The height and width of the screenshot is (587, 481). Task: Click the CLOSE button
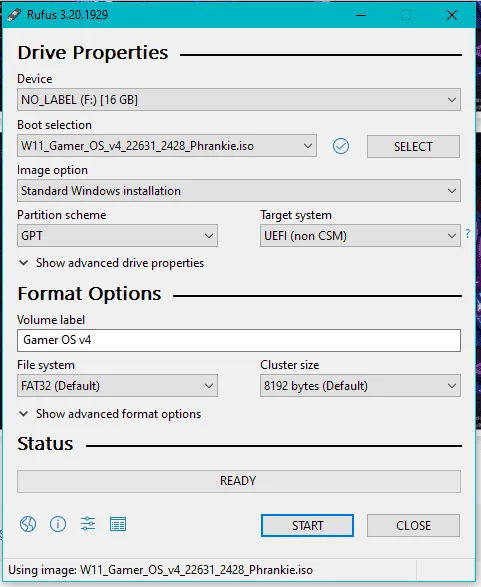(x=413, y=525)
